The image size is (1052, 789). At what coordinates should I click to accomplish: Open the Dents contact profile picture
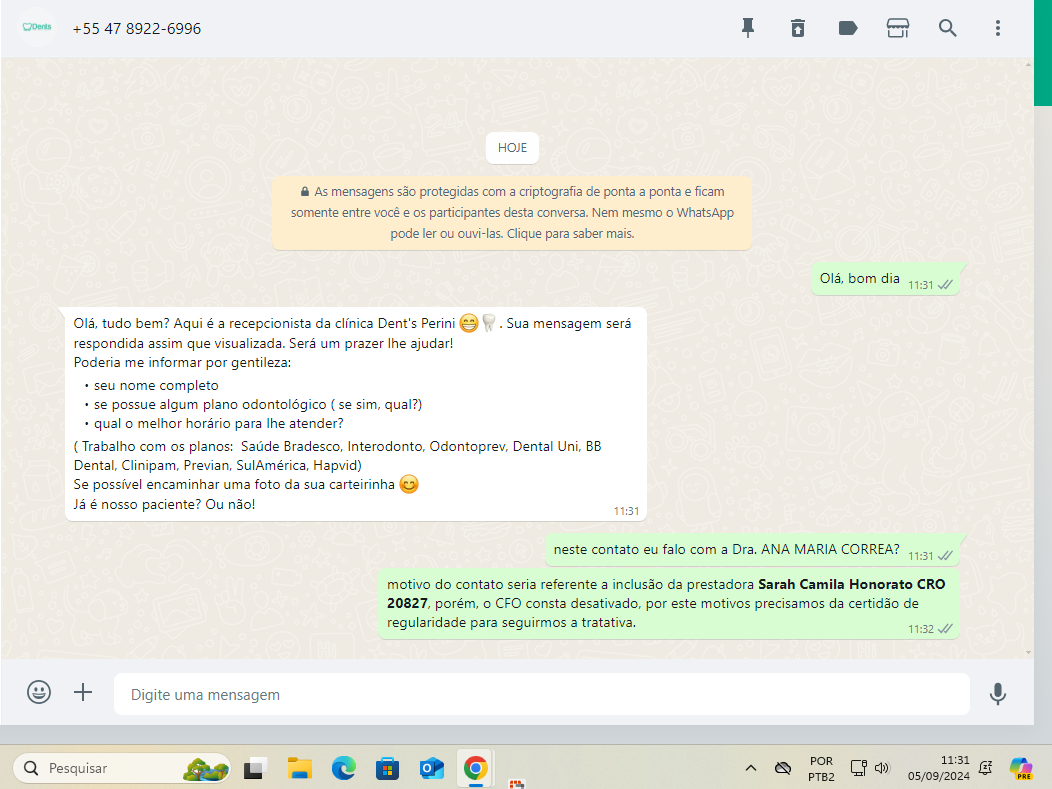pyautogui.click(x=37, y=28)
